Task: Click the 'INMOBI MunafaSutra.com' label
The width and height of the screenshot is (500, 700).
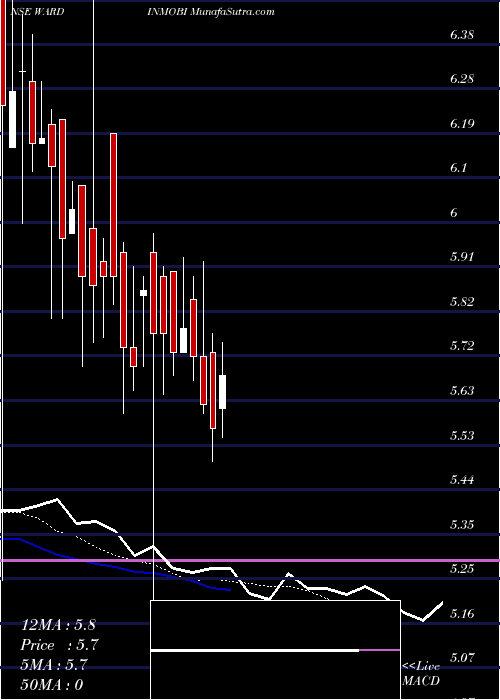Action: [x=210, y=12]
